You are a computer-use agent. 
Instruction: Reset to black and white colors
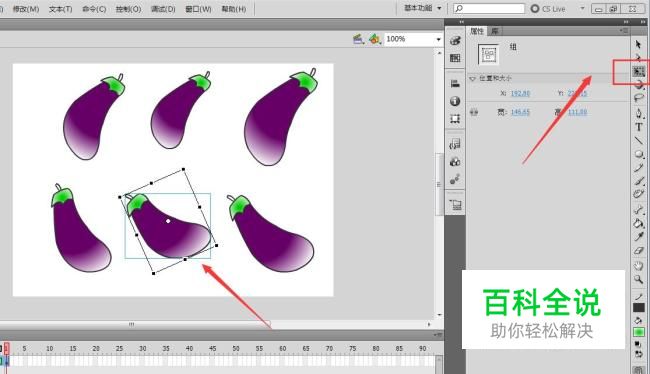(638, 344)
